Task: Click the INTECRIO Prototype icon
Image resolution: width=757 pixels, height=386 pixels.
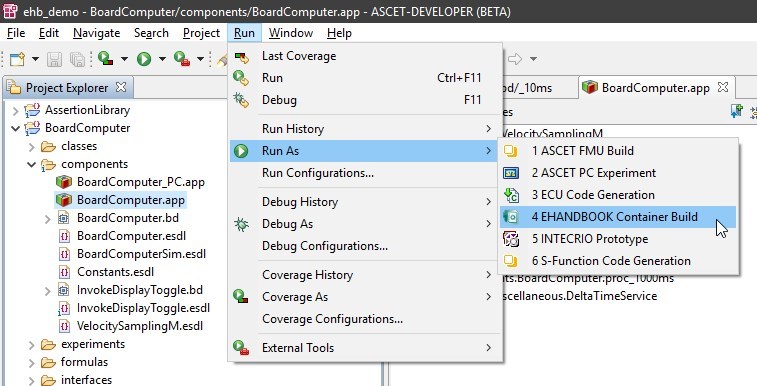Action: (511, 239)
